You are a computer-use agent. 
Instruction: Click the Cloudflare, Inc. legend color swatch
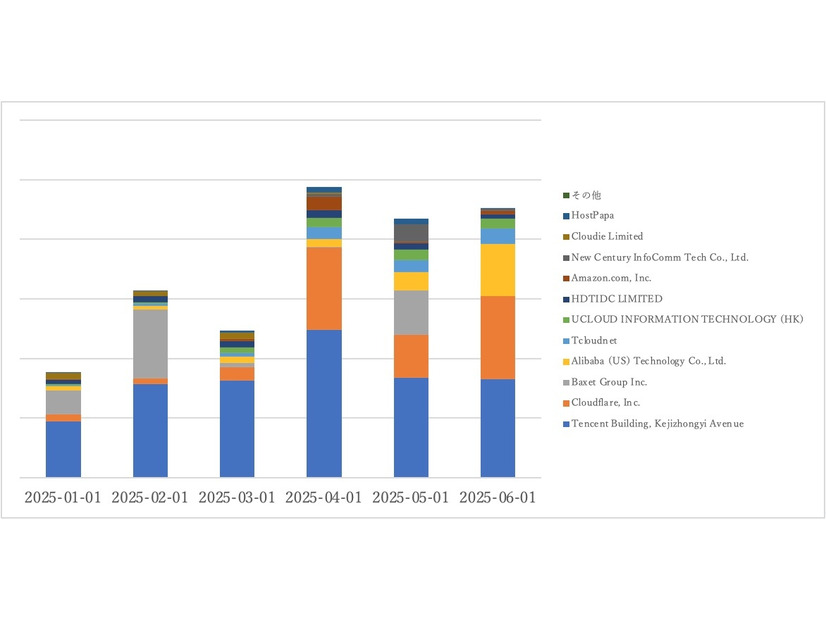coord(566,403)
